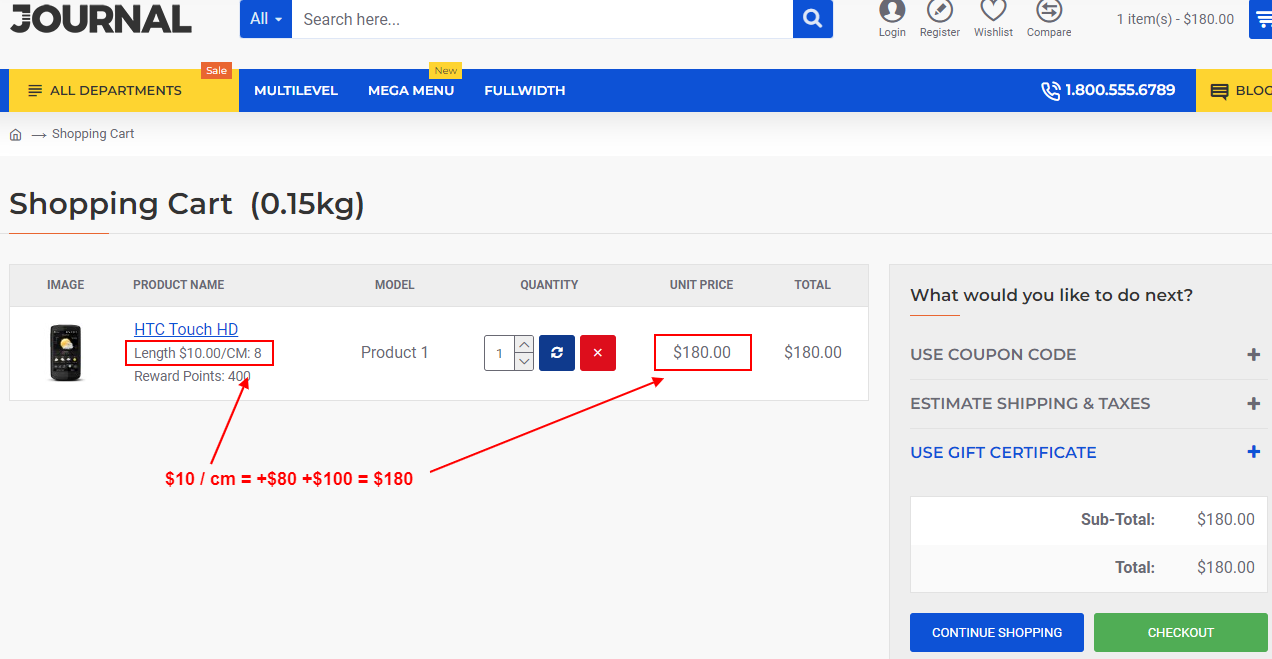
Task: Click the green Checkout button
Action: pos(1181,633)
